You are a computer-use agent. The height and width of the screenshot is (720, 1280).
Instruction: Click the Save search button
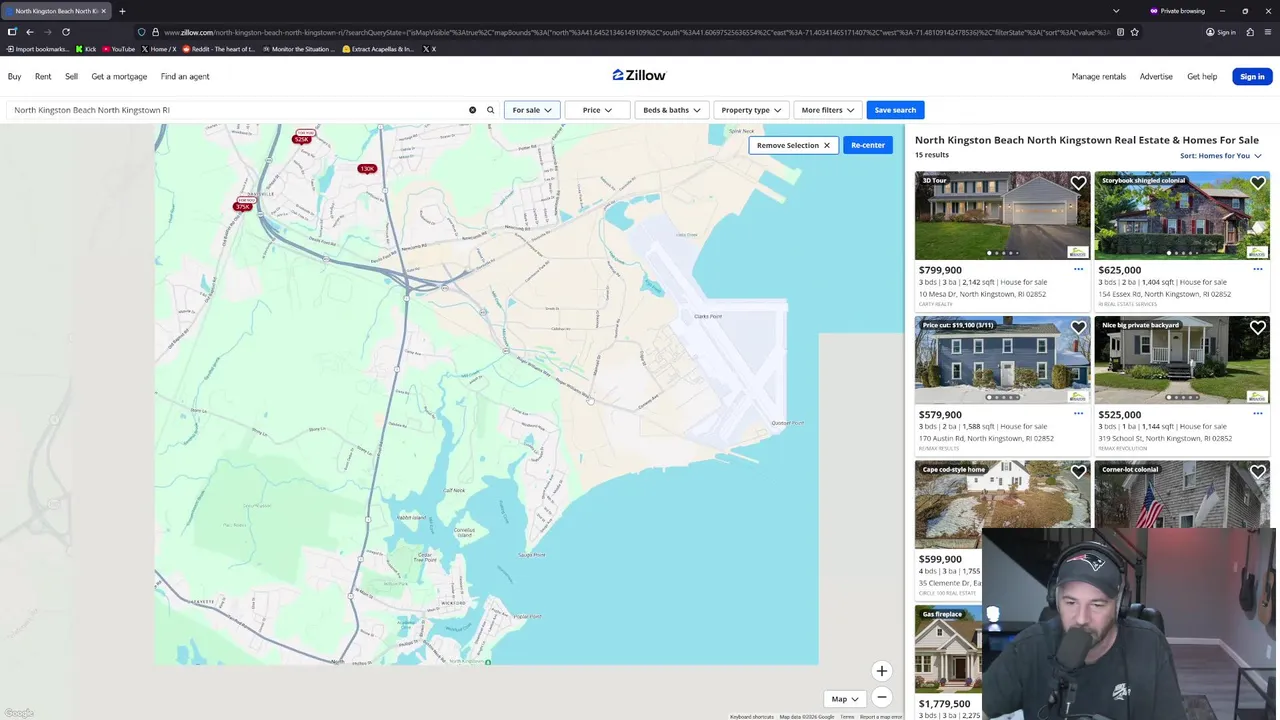coord(895,110)
